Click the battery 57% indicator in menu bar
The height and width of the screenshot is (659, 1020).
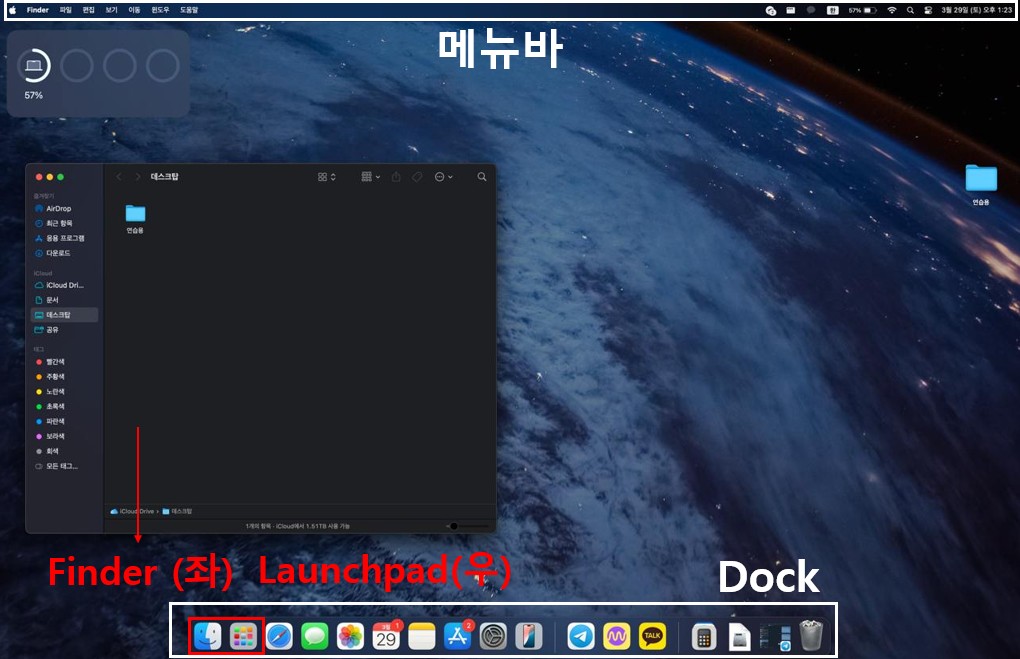(x=862, y=10)
